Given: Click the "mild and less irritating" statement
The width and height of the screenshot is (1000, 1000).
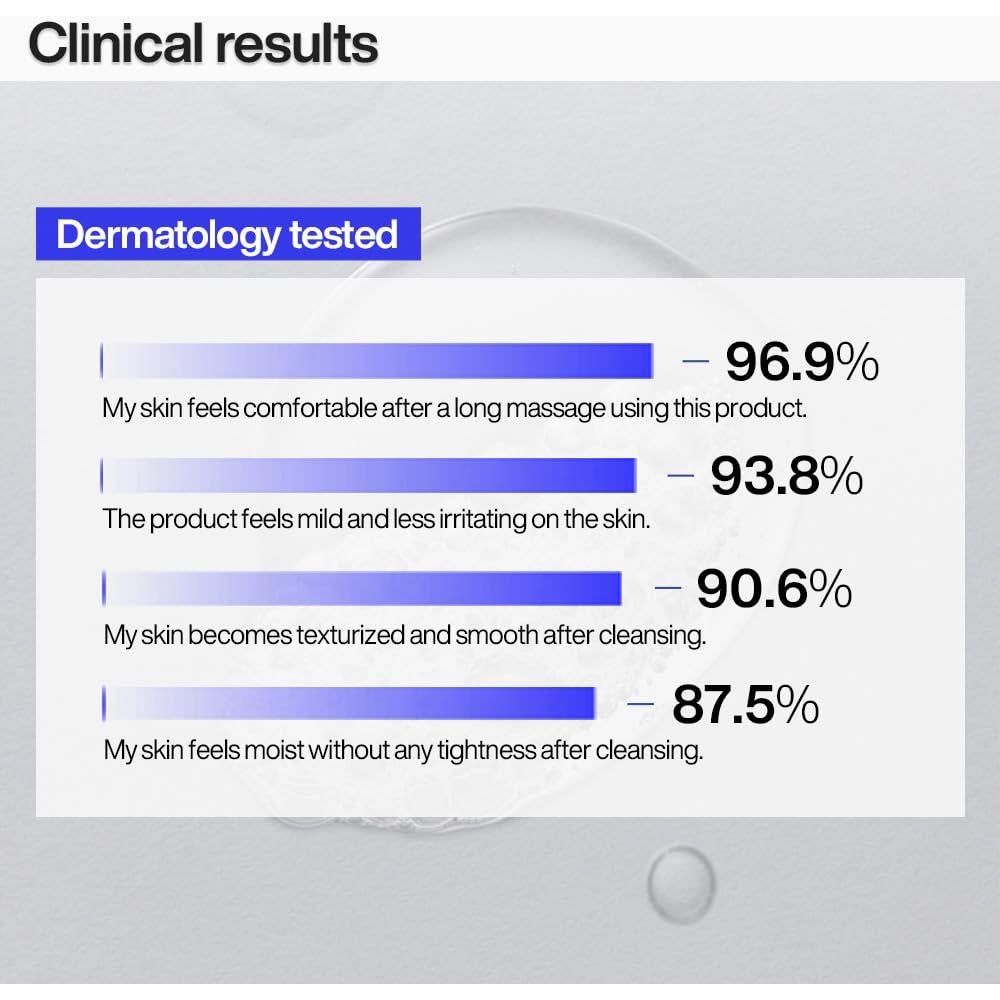Looking at the screenshot, I should [x=377, y=521].
